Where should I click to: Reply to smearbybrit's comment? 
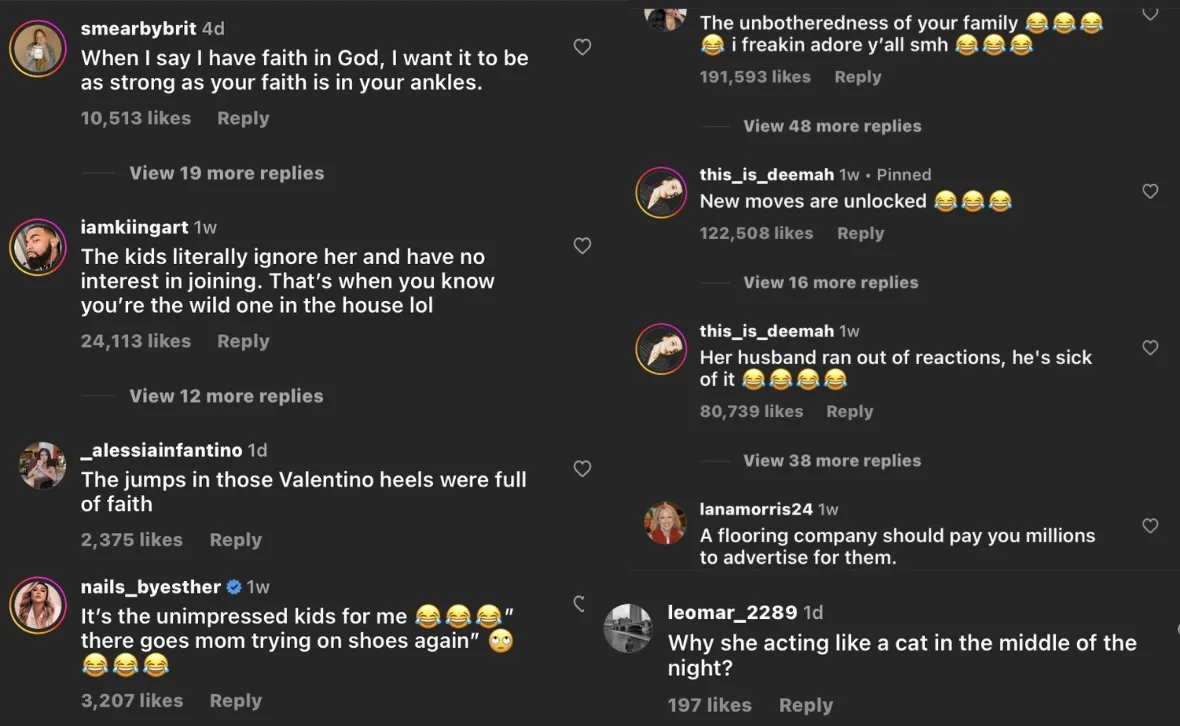[243, 118]
